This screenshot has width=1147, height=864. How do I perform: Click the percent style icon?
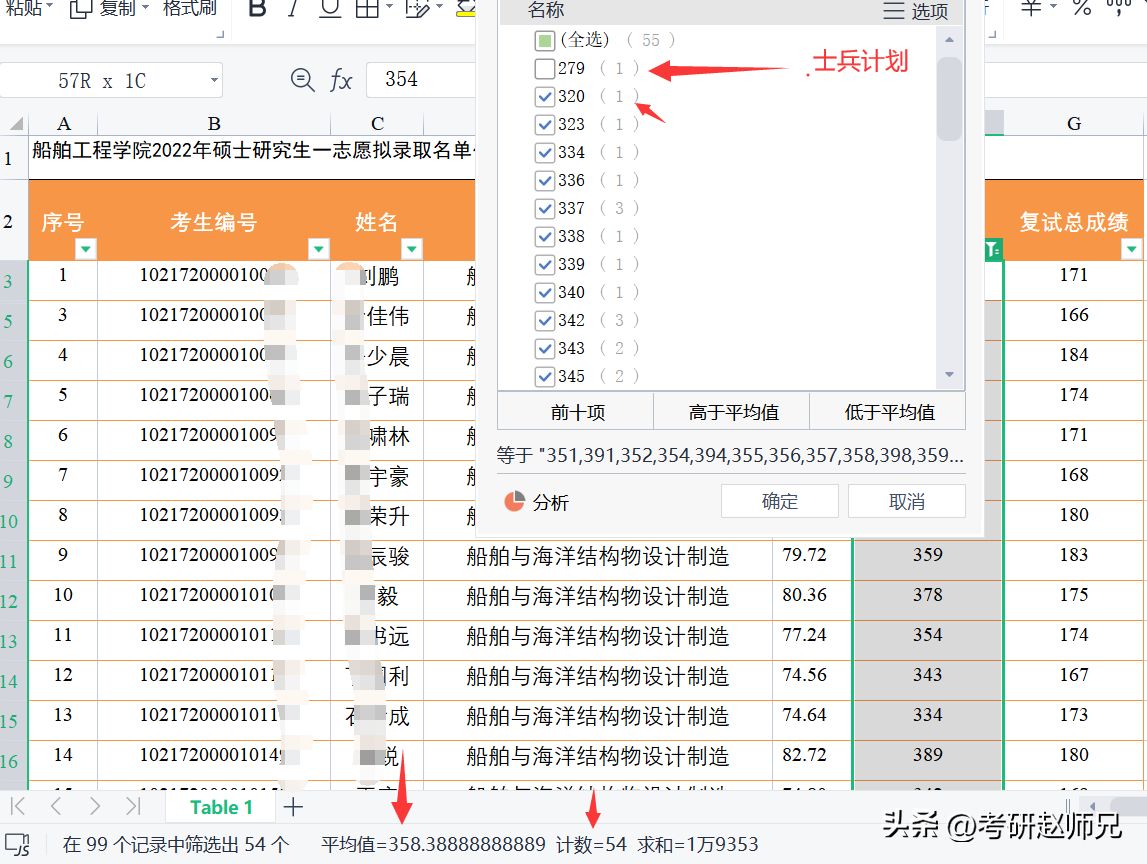tap(1082, 8)
